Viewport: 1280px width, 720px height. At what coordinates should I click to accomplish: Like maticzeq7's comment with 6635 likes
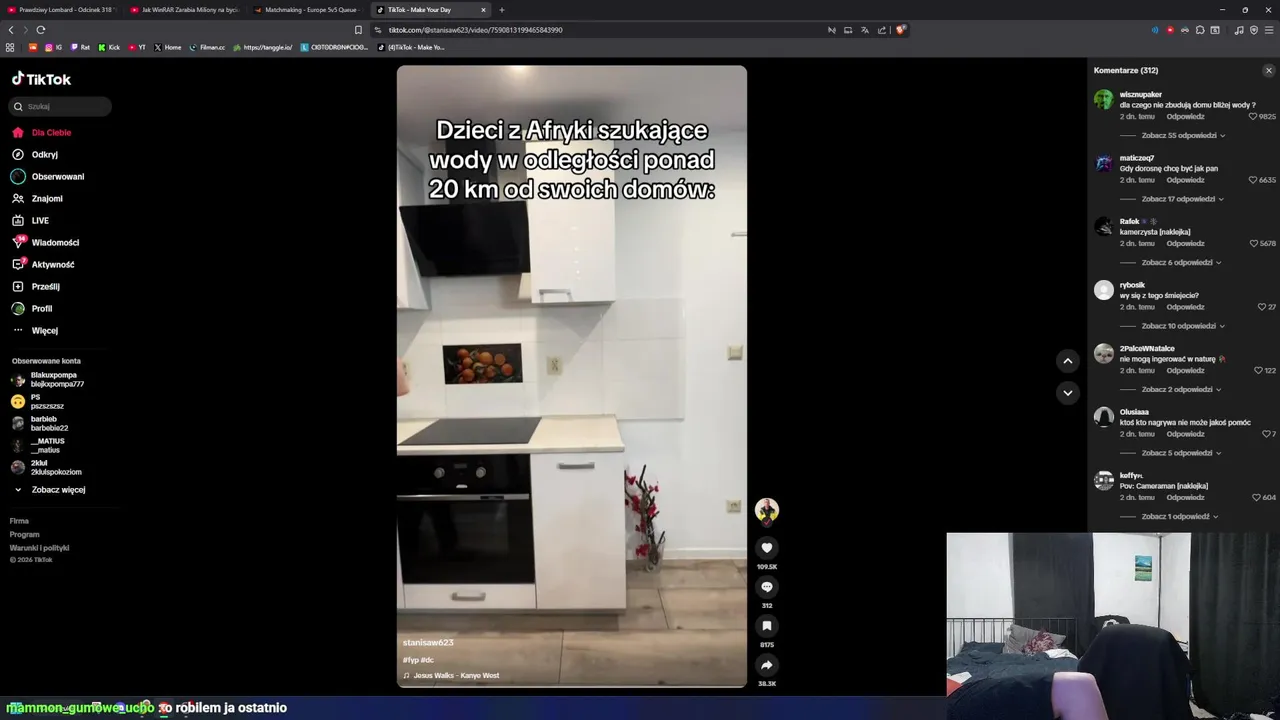[1253, 180]
